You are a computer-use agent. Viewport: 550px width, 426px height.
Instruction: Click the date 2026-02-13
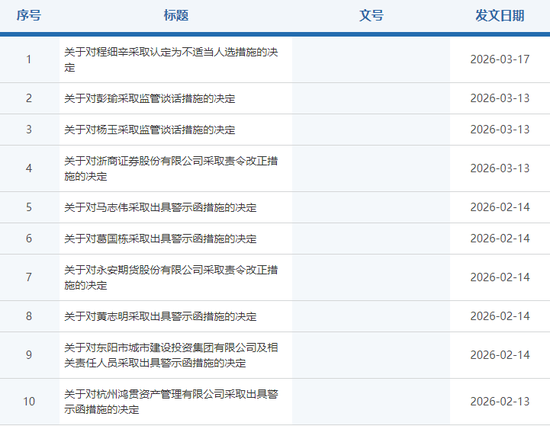[500, 401]
